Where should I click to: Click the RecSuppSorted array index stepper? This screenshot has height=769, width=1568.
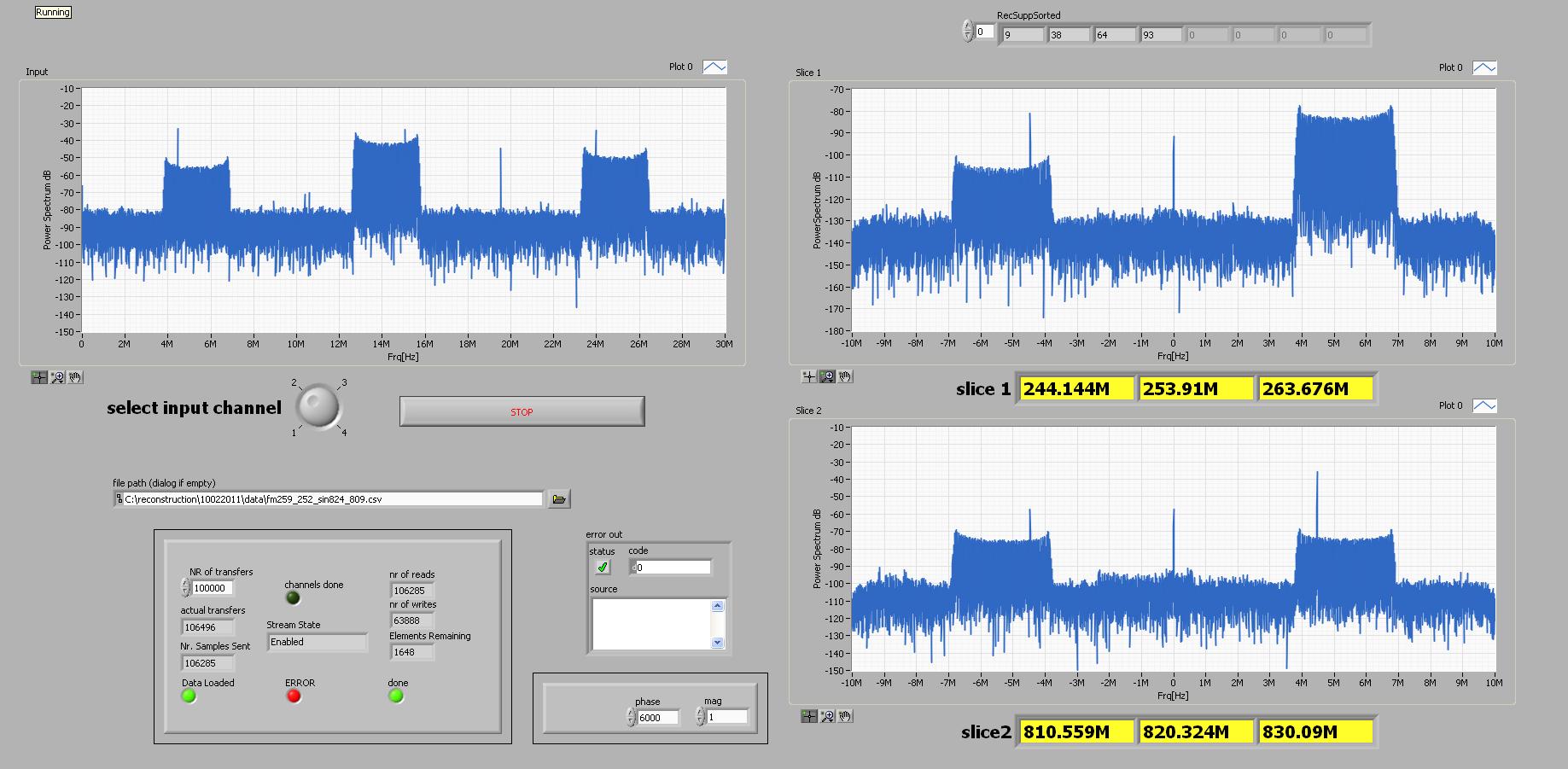pyautogui.click(x=967, y=32)
